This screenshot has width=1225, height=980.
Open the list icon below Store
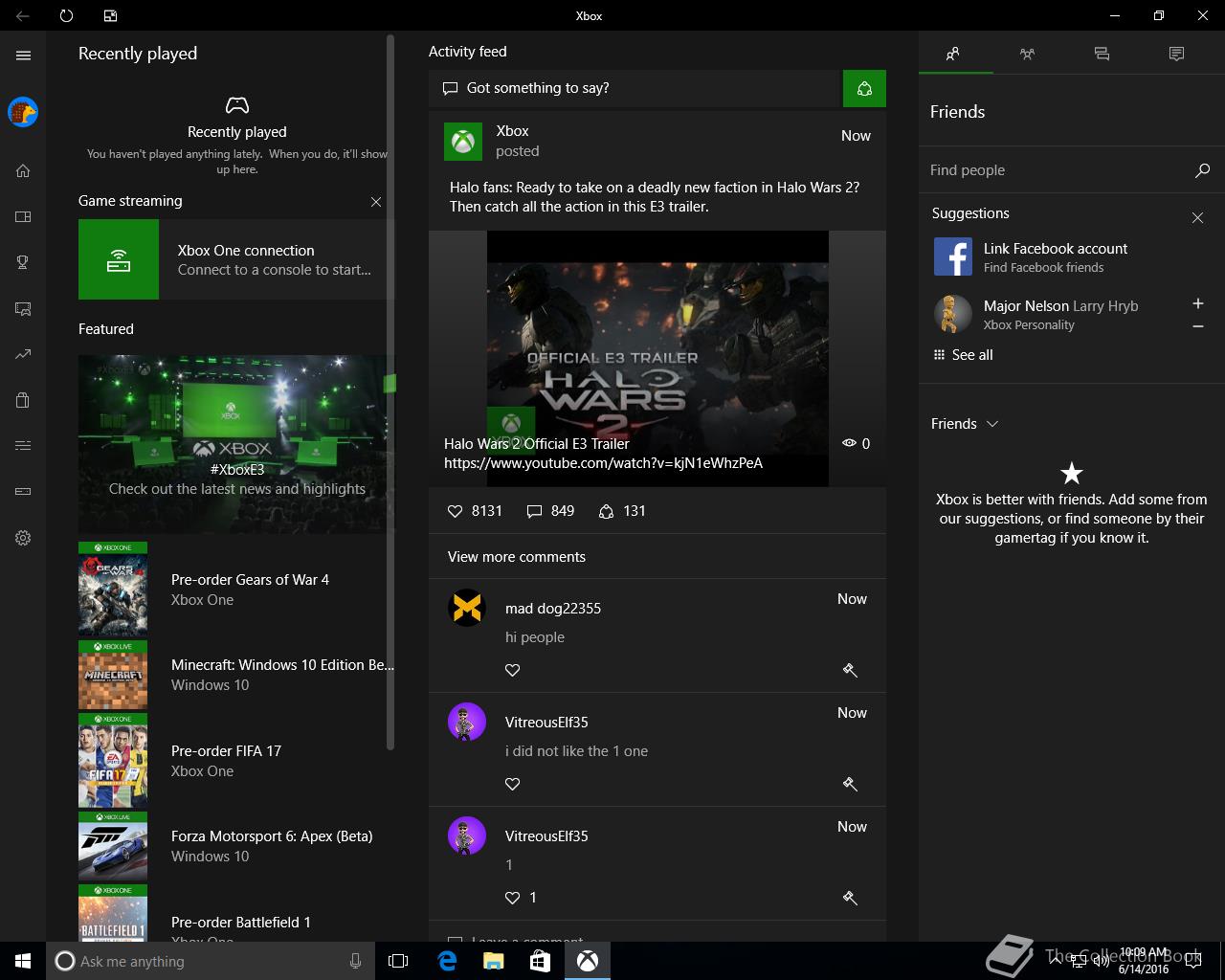[x=23, y=445]
